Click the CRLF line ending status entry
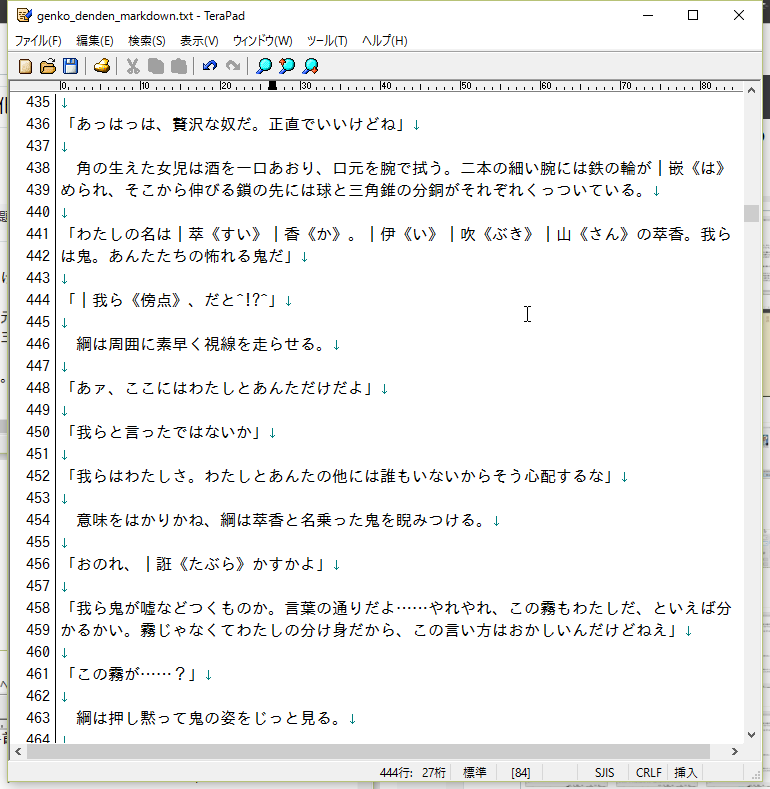This screenshot has height=789, width=770. 648,772
